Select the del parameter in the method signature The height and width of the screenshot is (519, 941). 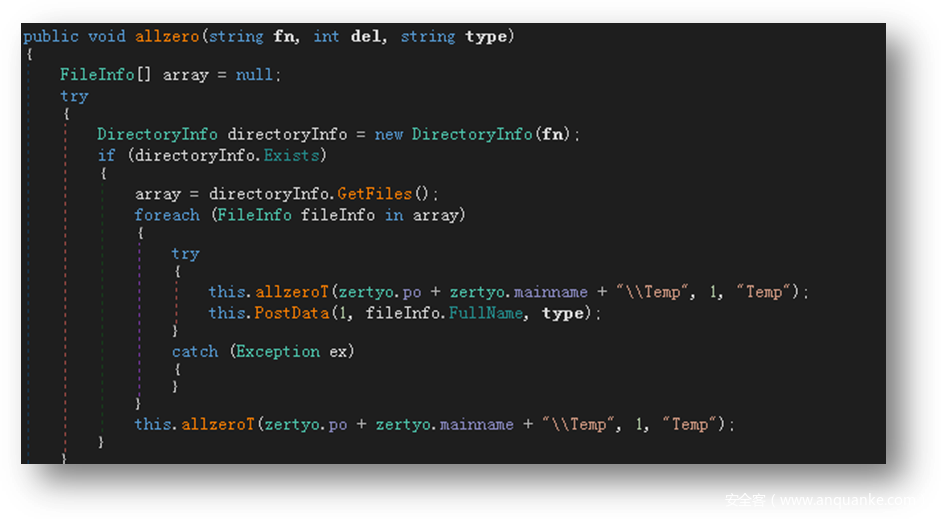365,36
